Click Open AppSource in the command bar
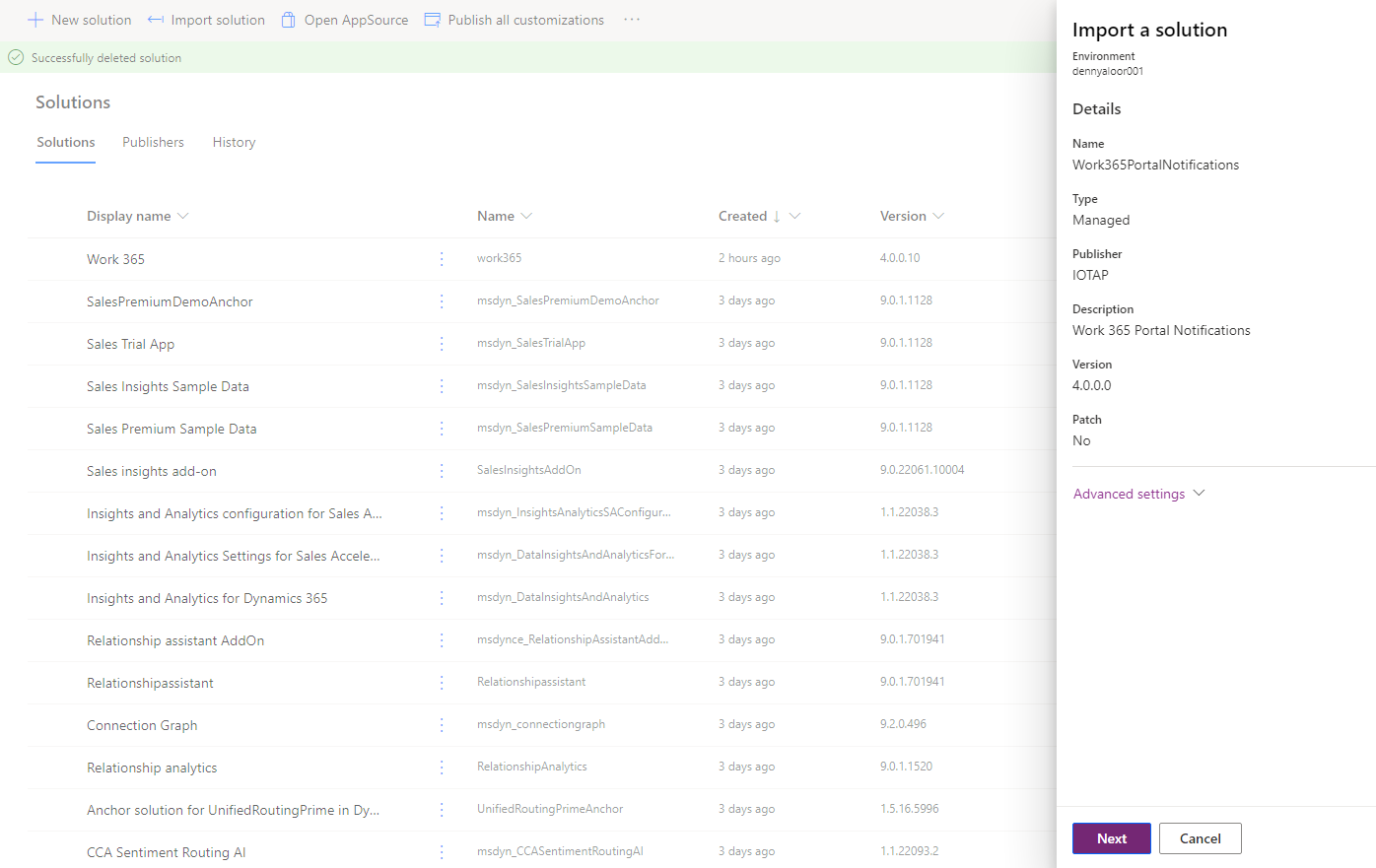1376x868 pixels. 344,20
